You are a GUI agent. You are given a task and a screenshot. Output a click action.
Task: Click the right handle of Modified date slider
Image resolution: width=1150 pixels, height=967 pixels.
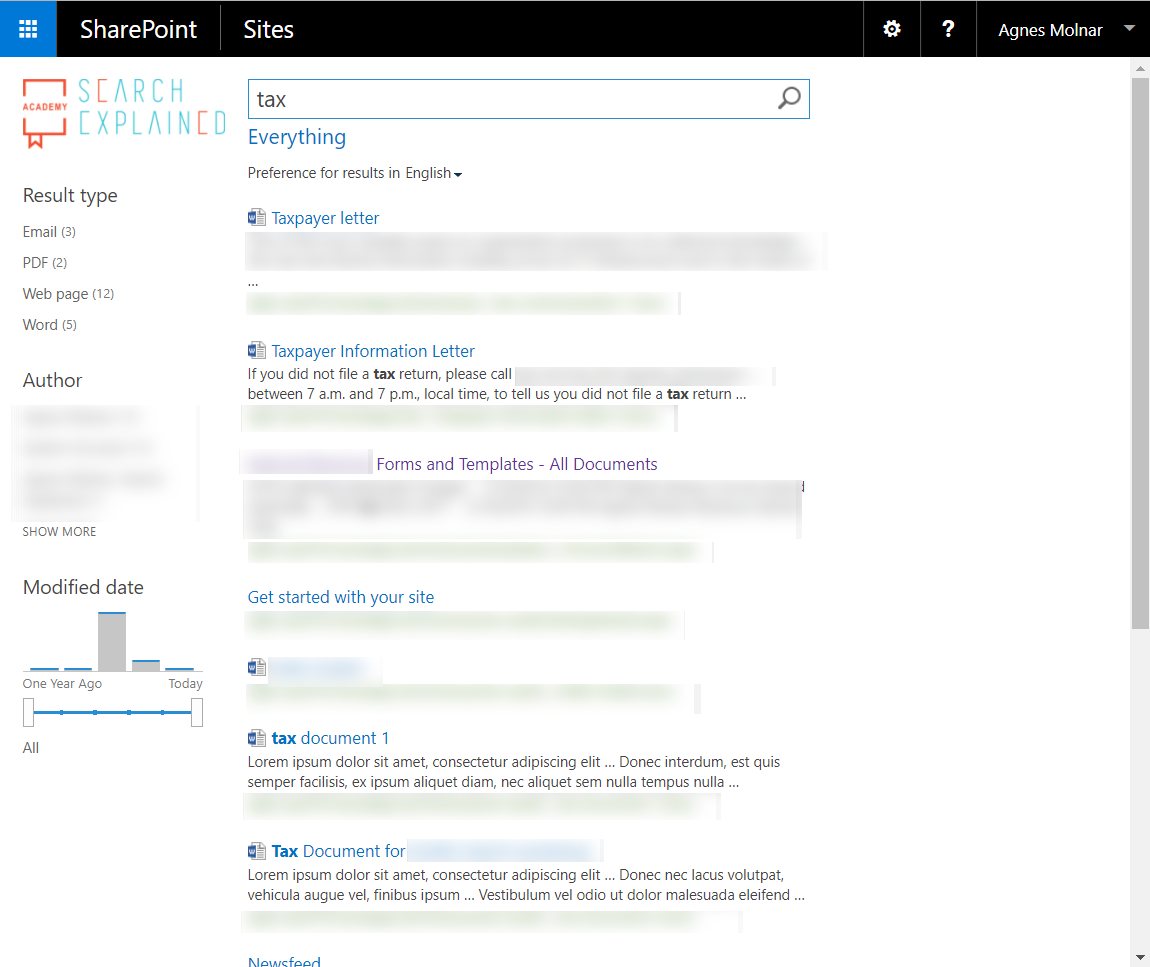tap(197, 712)
